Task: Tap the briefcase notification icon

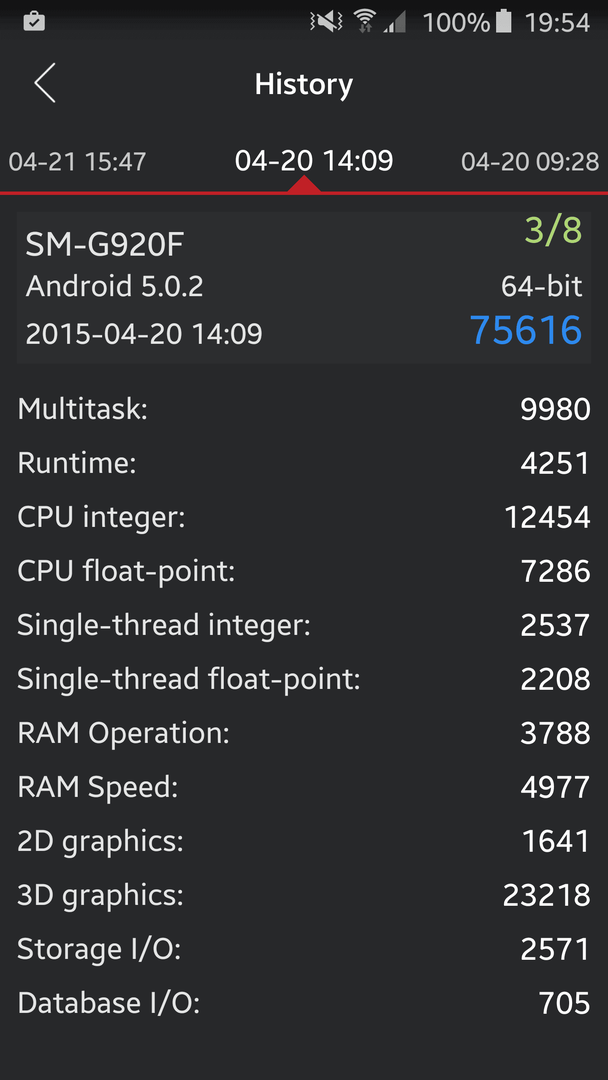Action: (x=34, y=23)
